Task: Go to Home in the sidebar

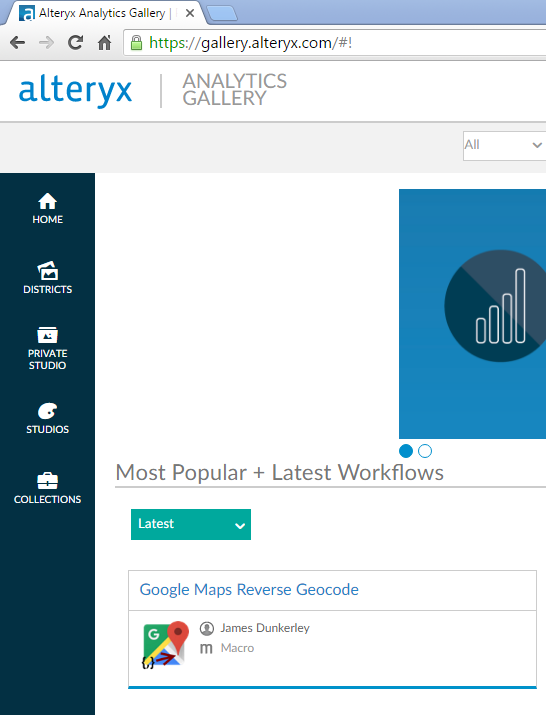Action: coord(47,208)
